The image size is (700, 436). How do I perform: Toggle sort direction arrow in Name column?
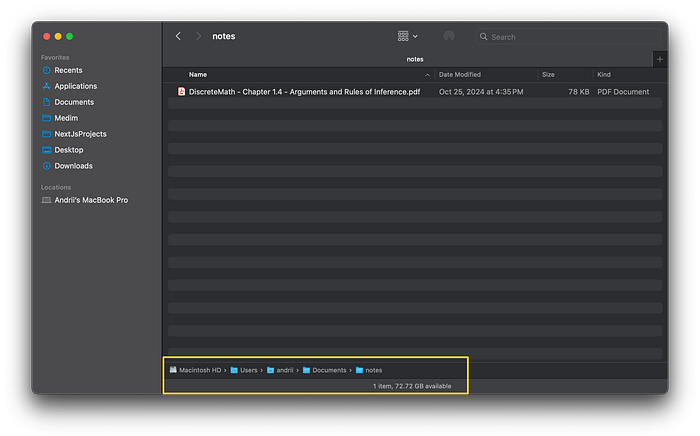(x=427, y=75)
